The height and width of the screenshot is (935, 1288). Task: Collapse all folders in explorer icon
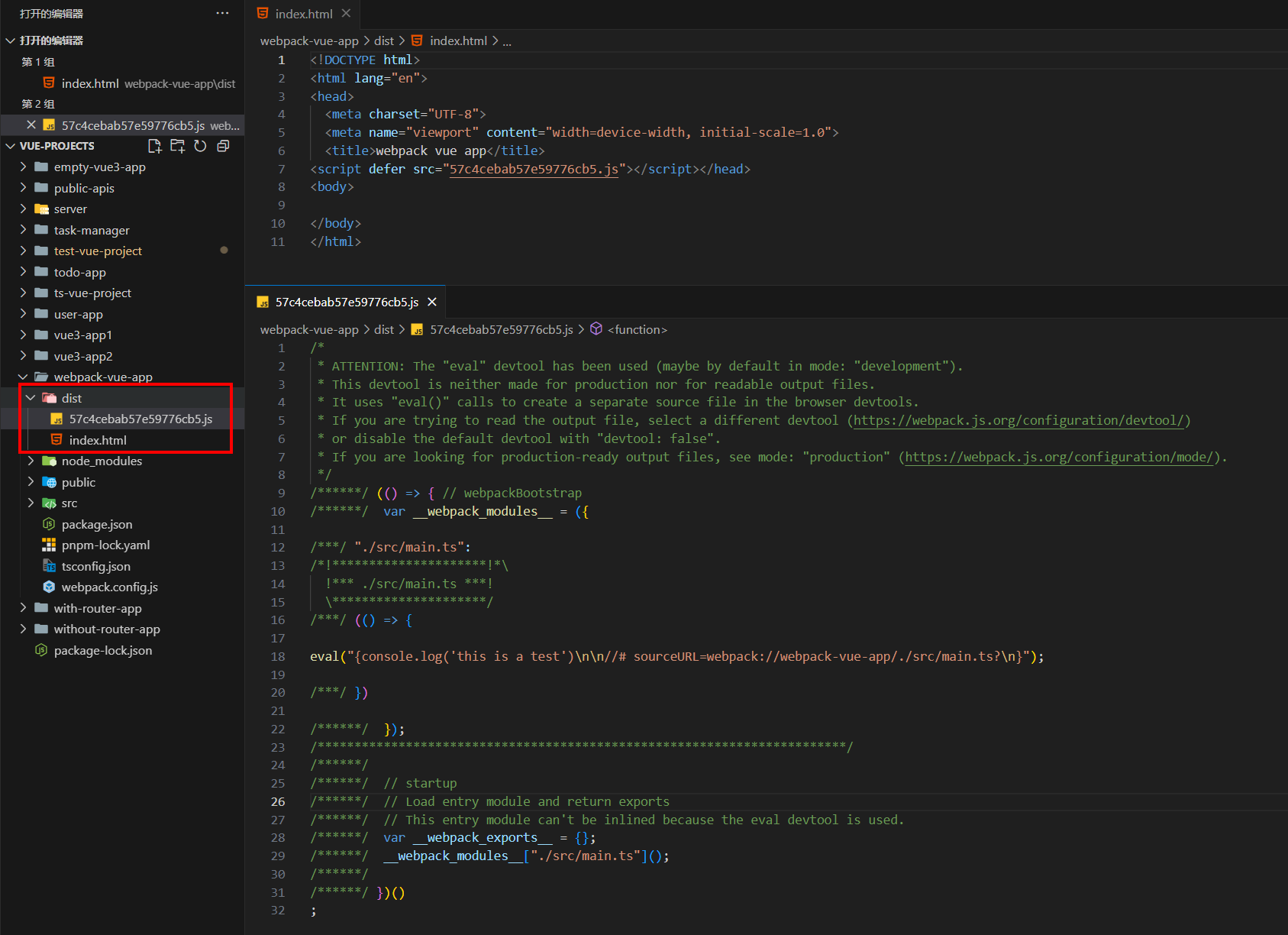[x=223, y=146]
